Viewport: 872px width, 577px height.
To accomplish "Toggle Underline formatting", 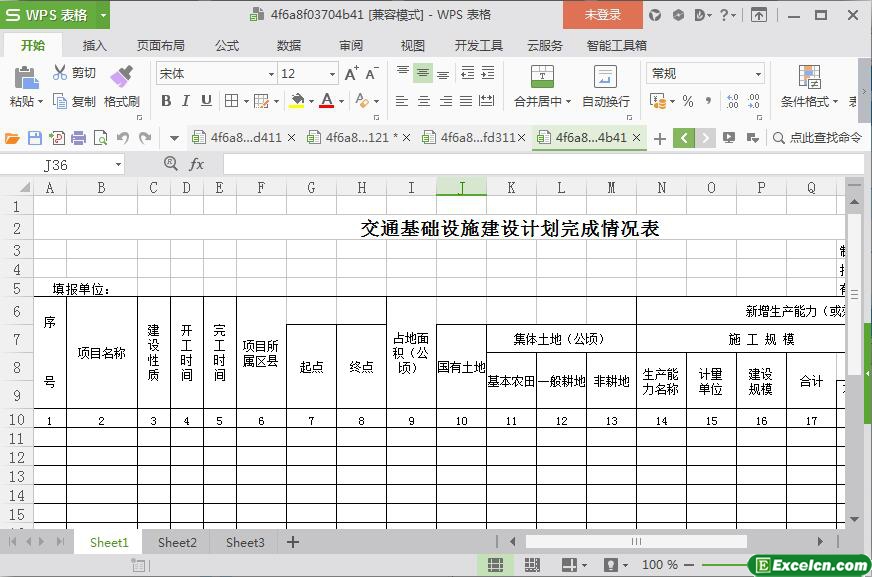I will click(206, 101).
